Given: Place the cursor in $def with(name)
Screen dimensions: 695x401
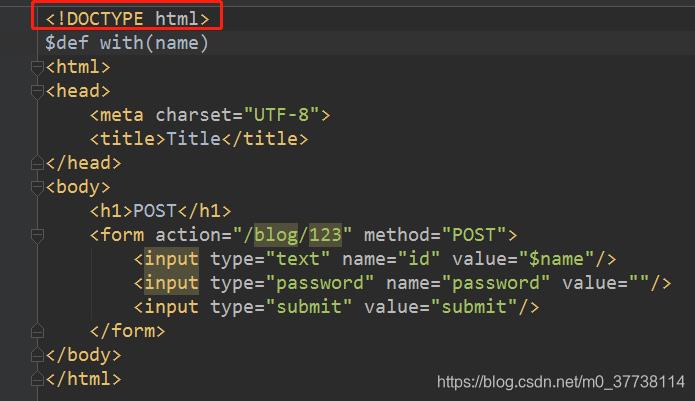Looking at the screenshot, I should pyautogui.click(x=126, y=43).
